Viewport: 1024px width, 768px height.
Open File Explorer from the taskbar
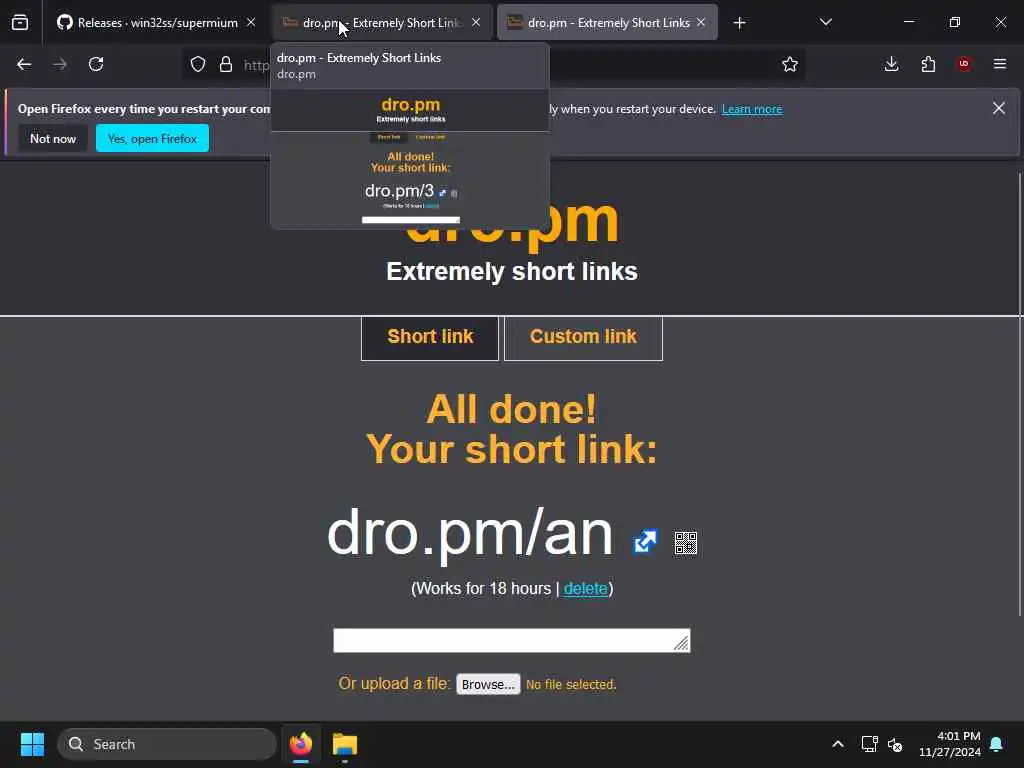[345, 744]
